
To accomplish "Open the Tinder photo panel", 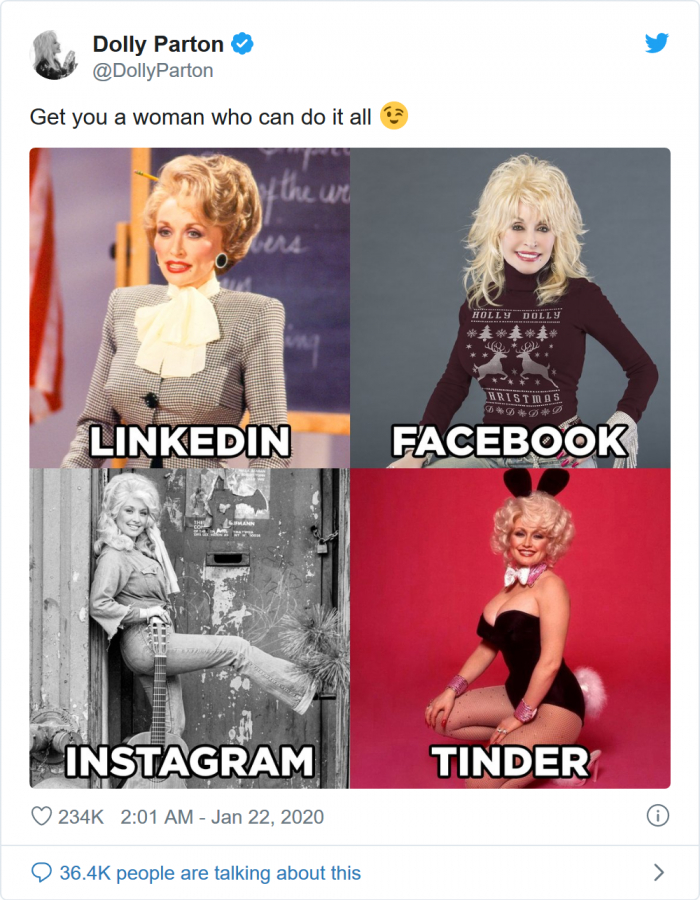I will pyautogui.click(x=510, y=629).
